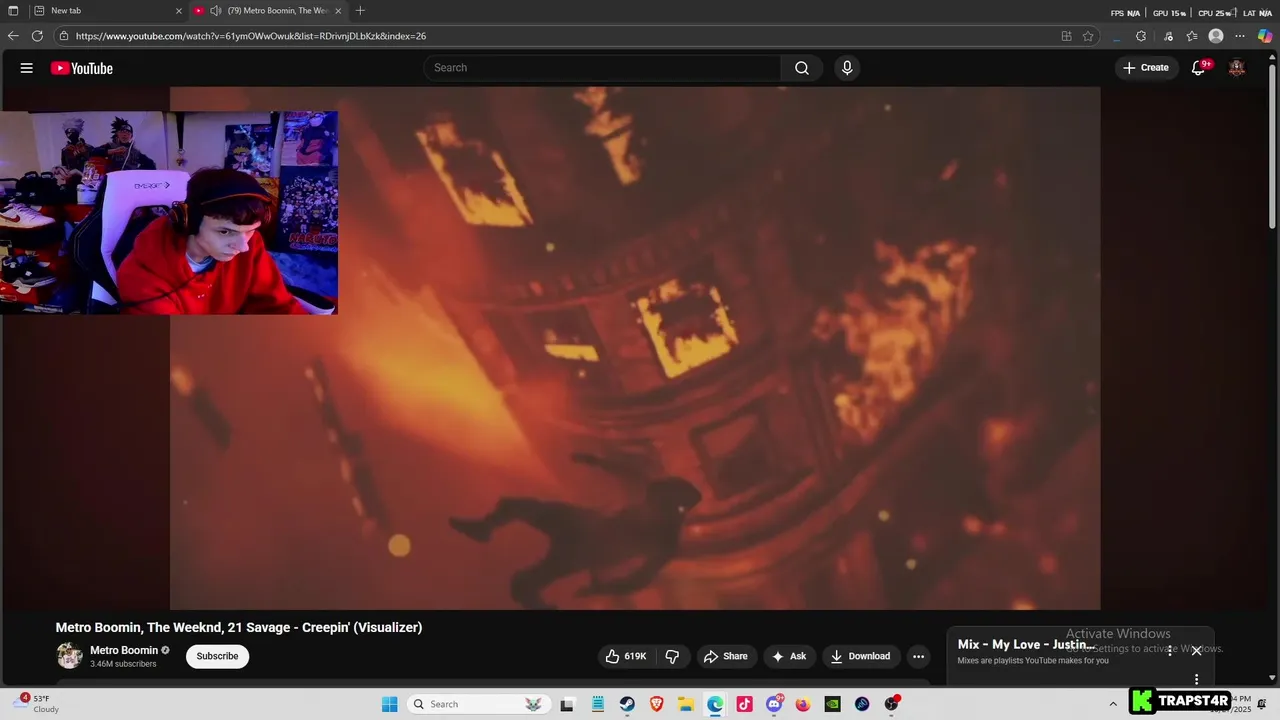Open Task View from the taskbar
Viewport: 1280px width, 720px height.
click(567, 704)
